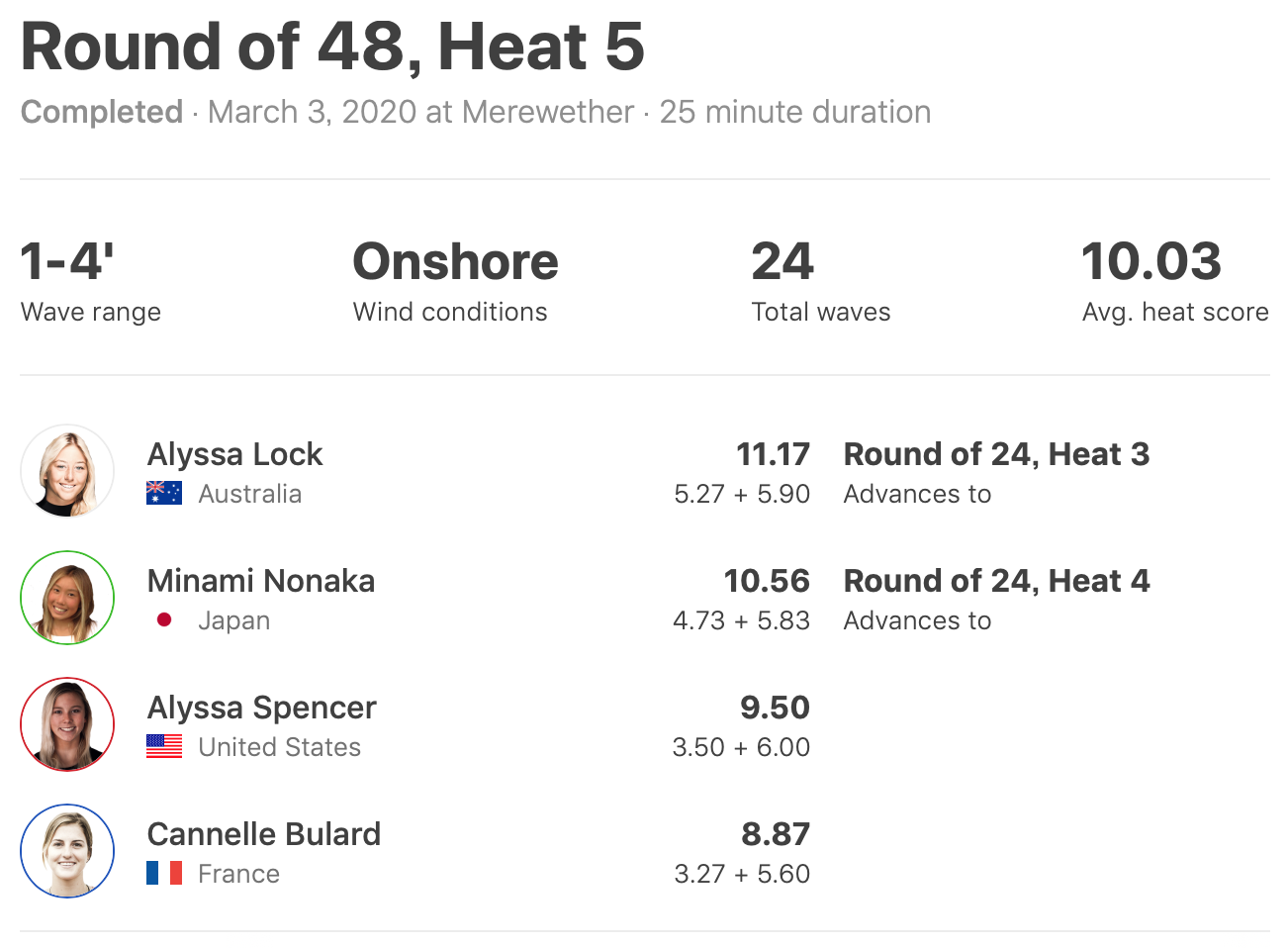Click Cannelle Bulard's profile photo
The height and width of the screenshot is (948, 1288).
coord(67,851)
